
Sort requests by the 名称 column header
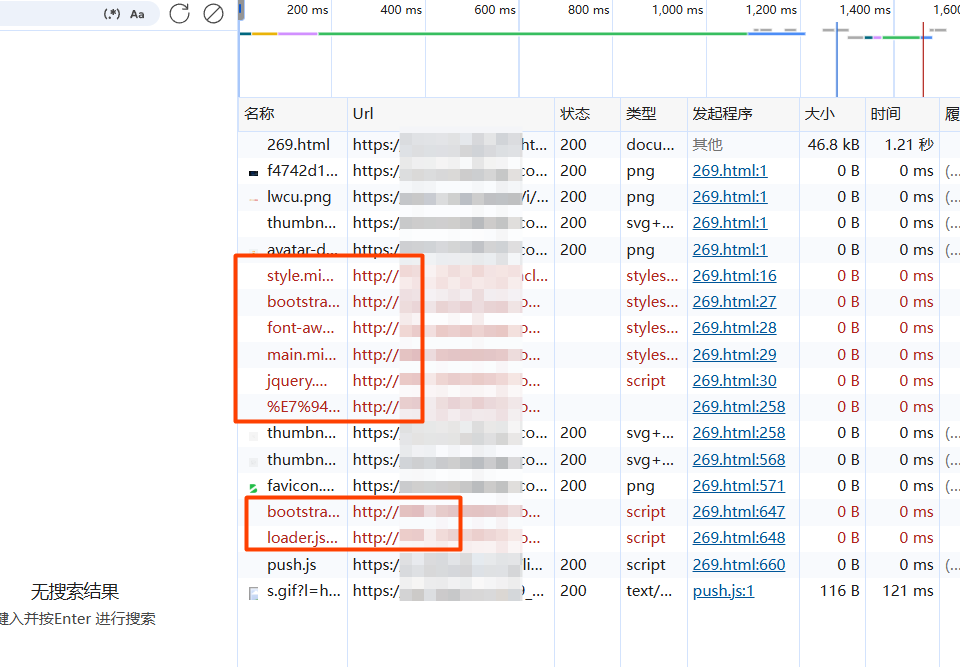point(260,114)
